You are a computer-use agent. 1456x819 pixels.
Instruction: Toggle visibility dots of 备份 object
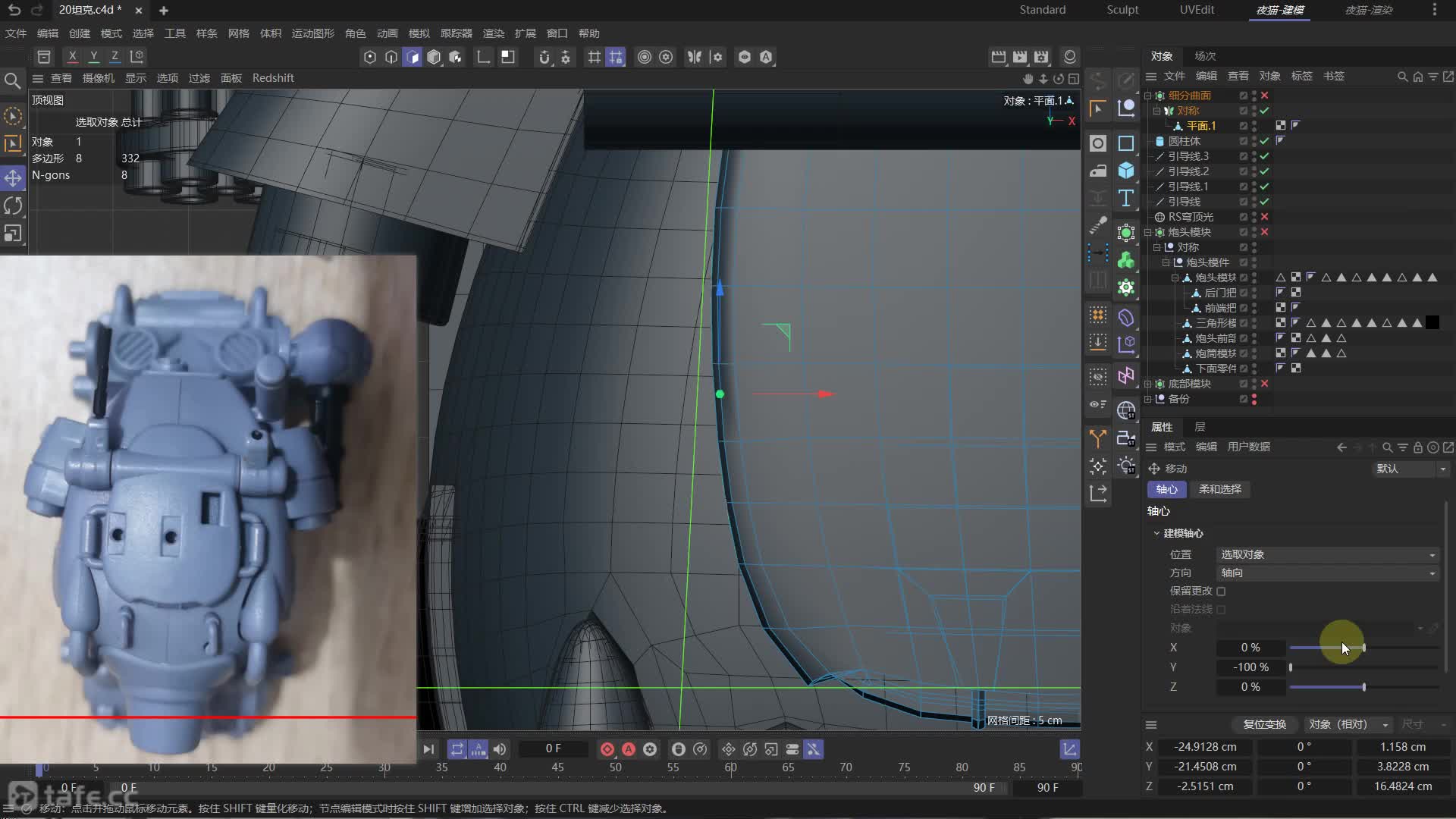[x=1254, y=399]
